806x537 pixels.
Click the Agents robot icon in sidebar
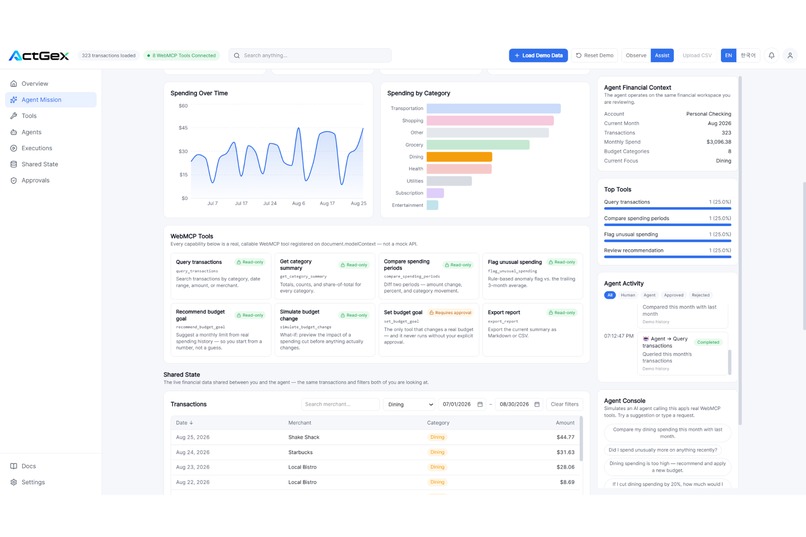coord(14,132)
